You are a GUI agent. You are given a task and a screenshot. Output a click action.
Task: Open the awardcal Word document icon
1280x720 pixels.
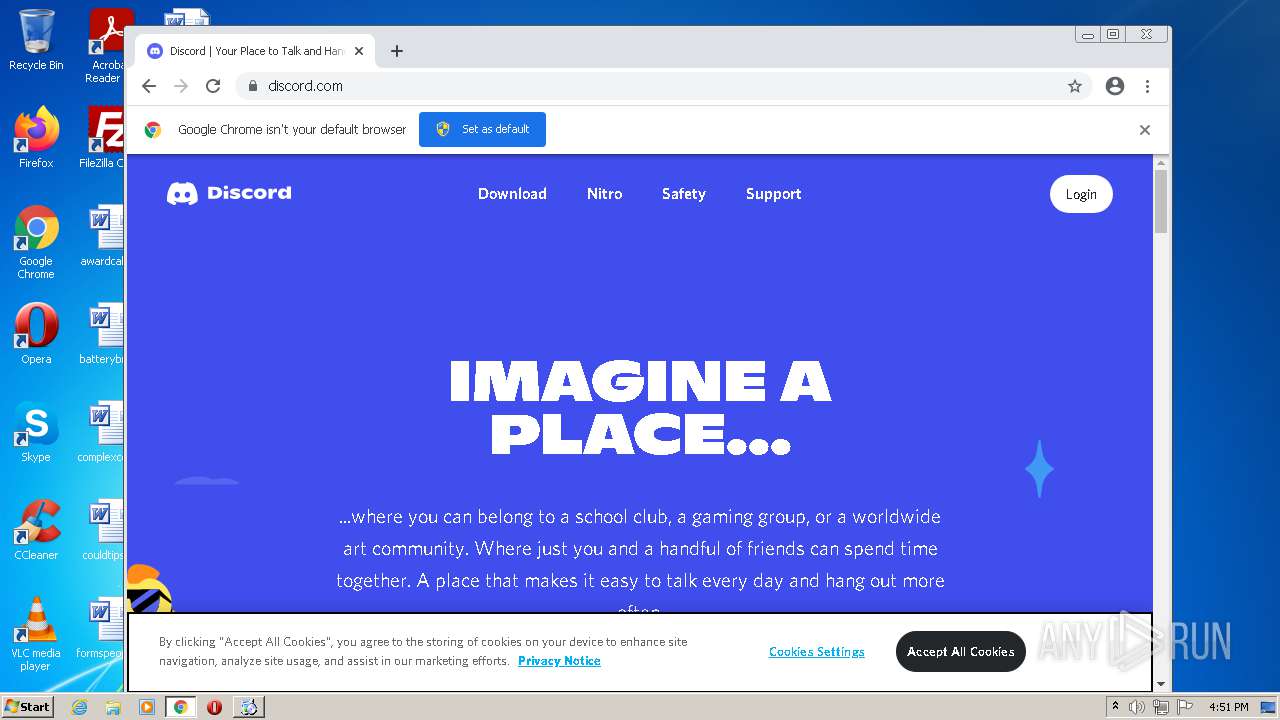103,236
